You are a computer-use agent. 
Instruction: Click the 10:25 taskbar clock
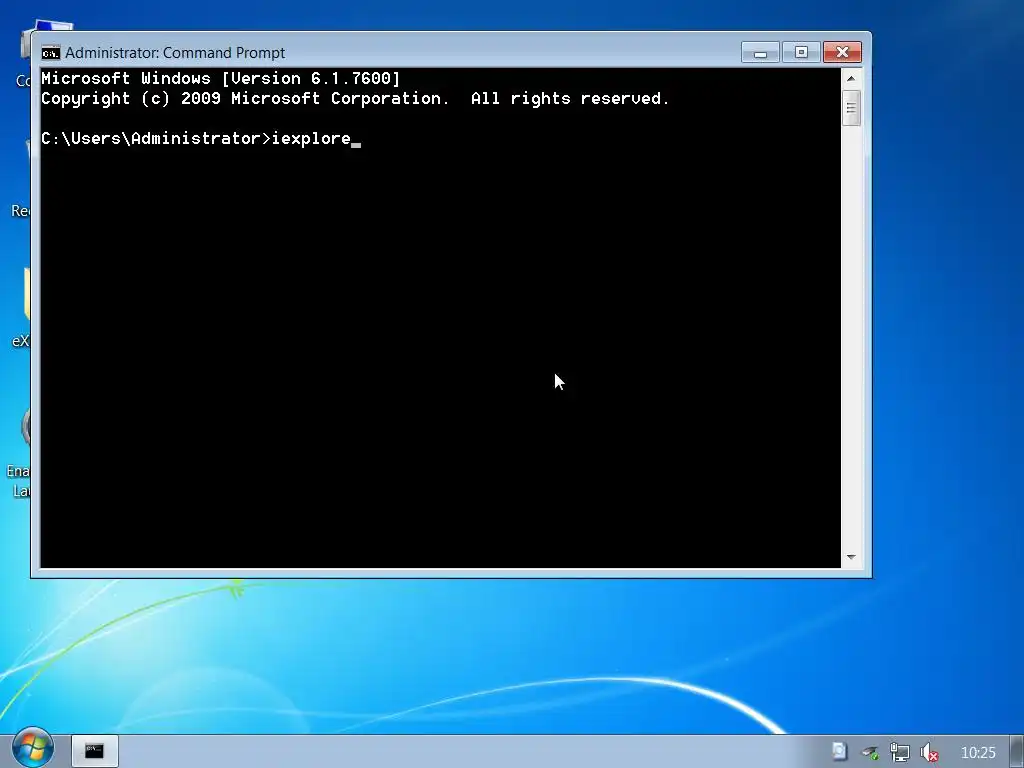(x=978, y=753)
